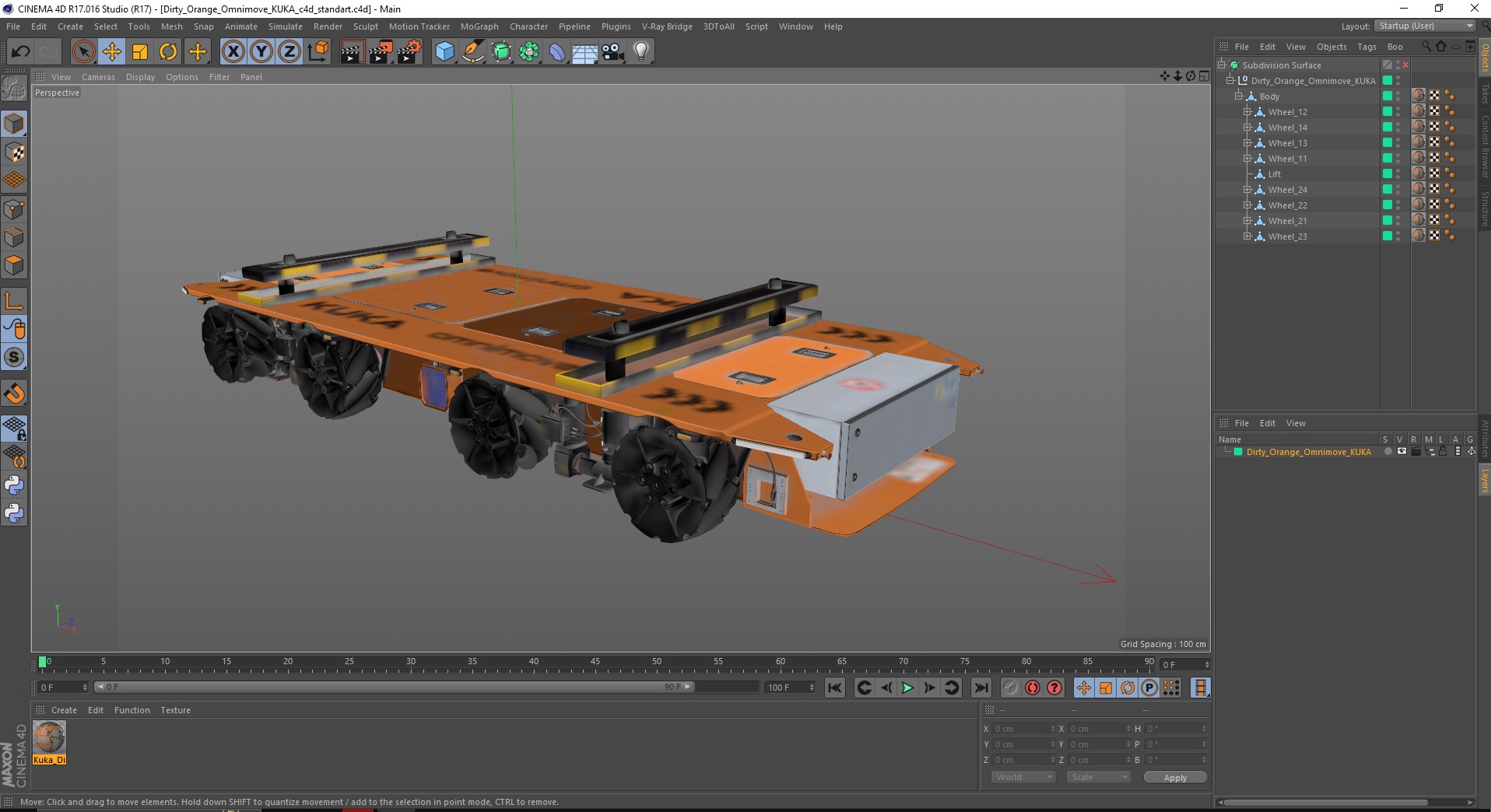Toggle Z axis lock
1491x812 pixels.
click(x=289, y=52)
